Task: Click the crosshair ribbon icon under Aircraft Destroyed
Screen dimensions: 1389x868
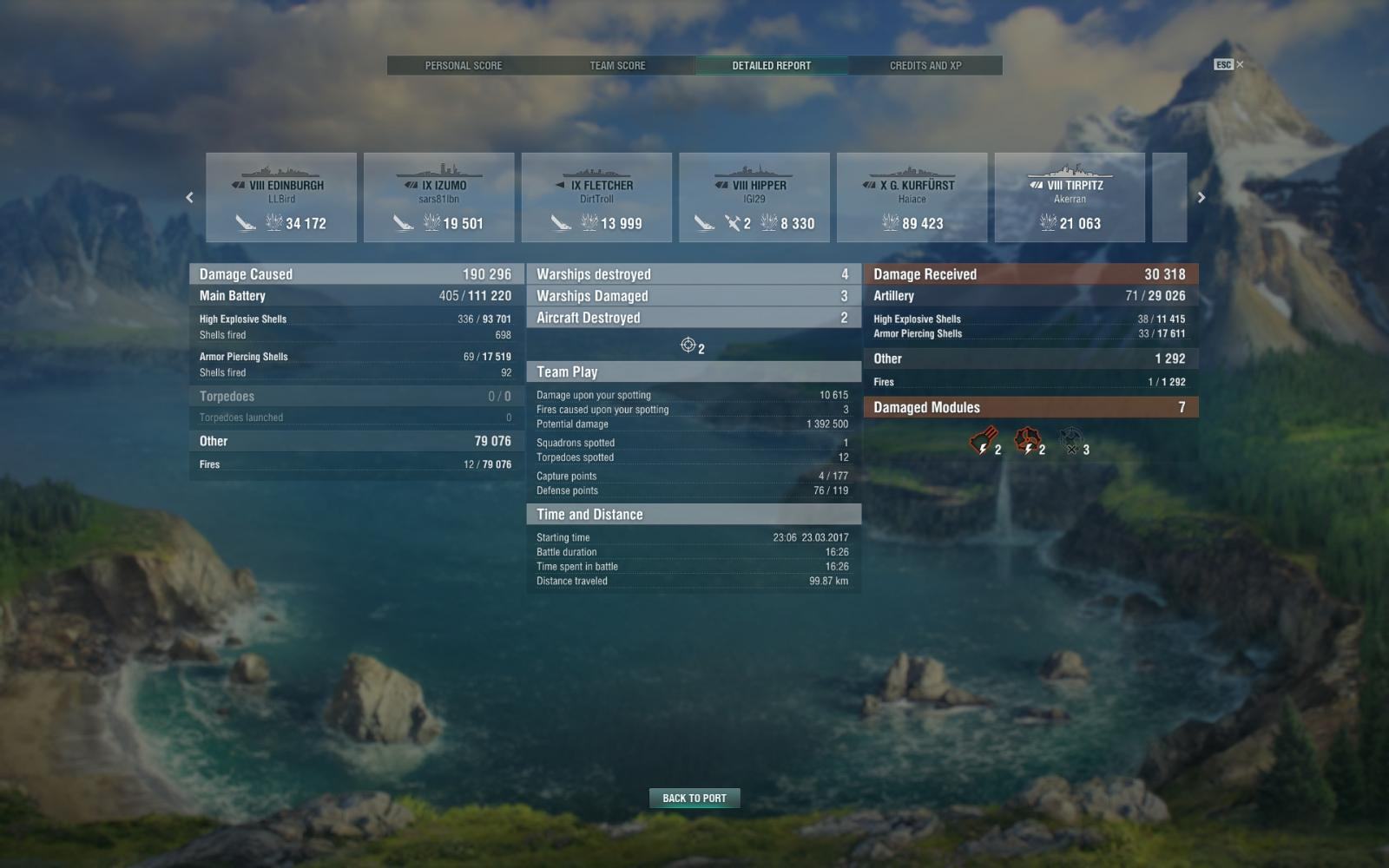Action: click(688, 345)
